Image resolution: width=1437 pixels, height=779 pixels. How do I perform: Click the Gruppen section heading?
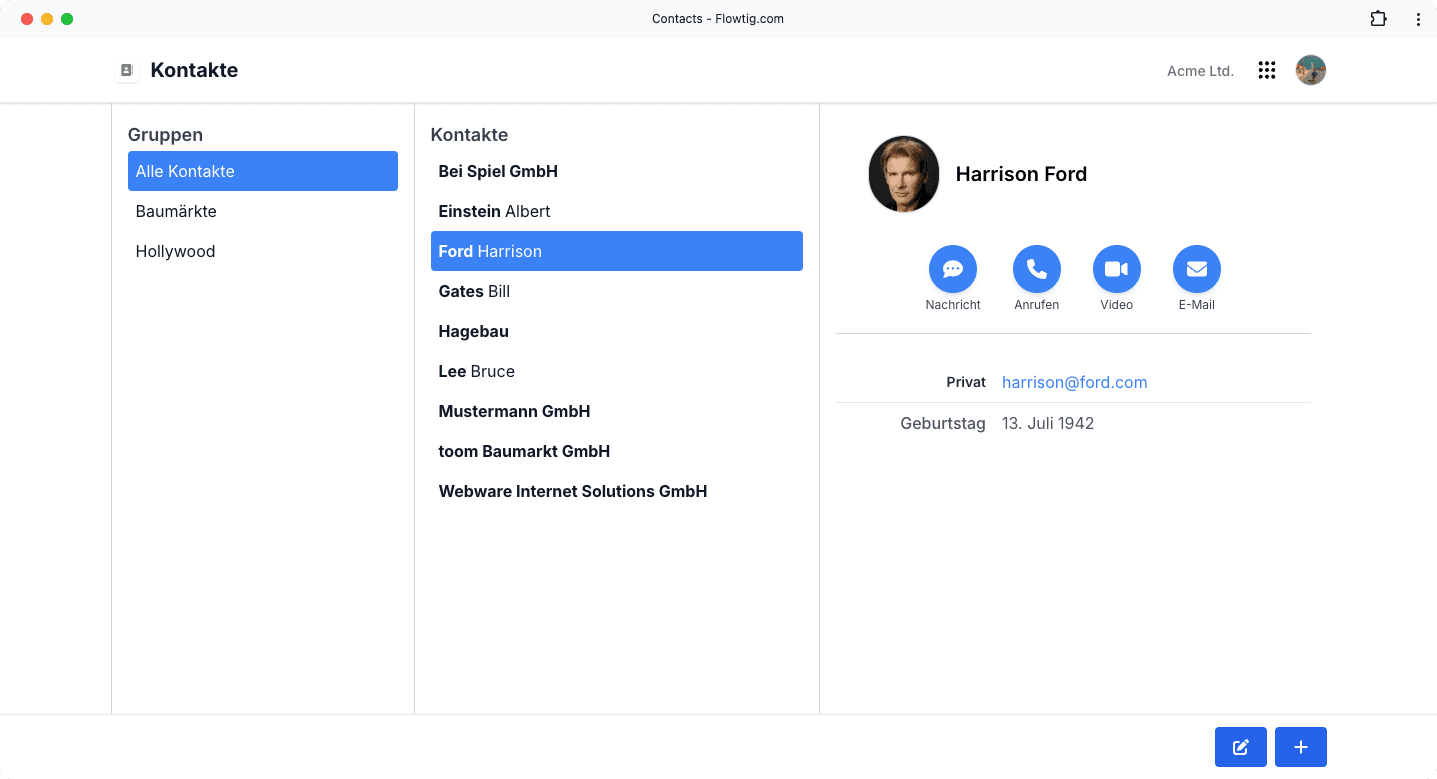click(165, 135)
